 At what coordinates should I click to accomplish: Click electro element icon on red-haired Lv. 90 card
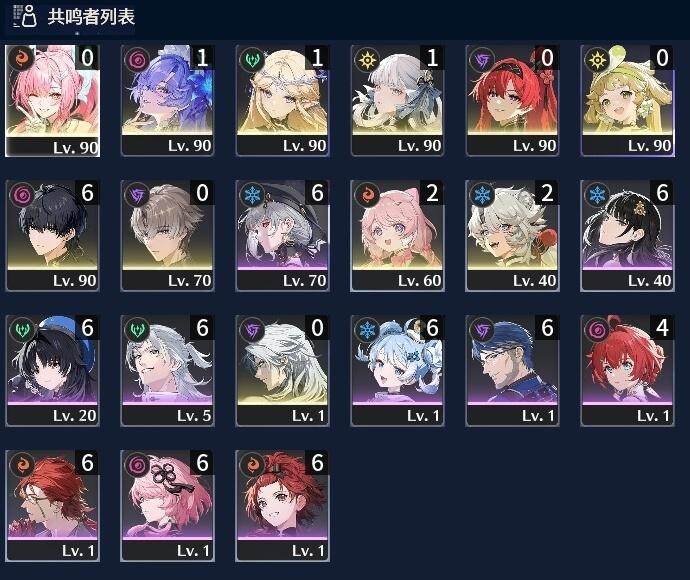tap(482, 59)
